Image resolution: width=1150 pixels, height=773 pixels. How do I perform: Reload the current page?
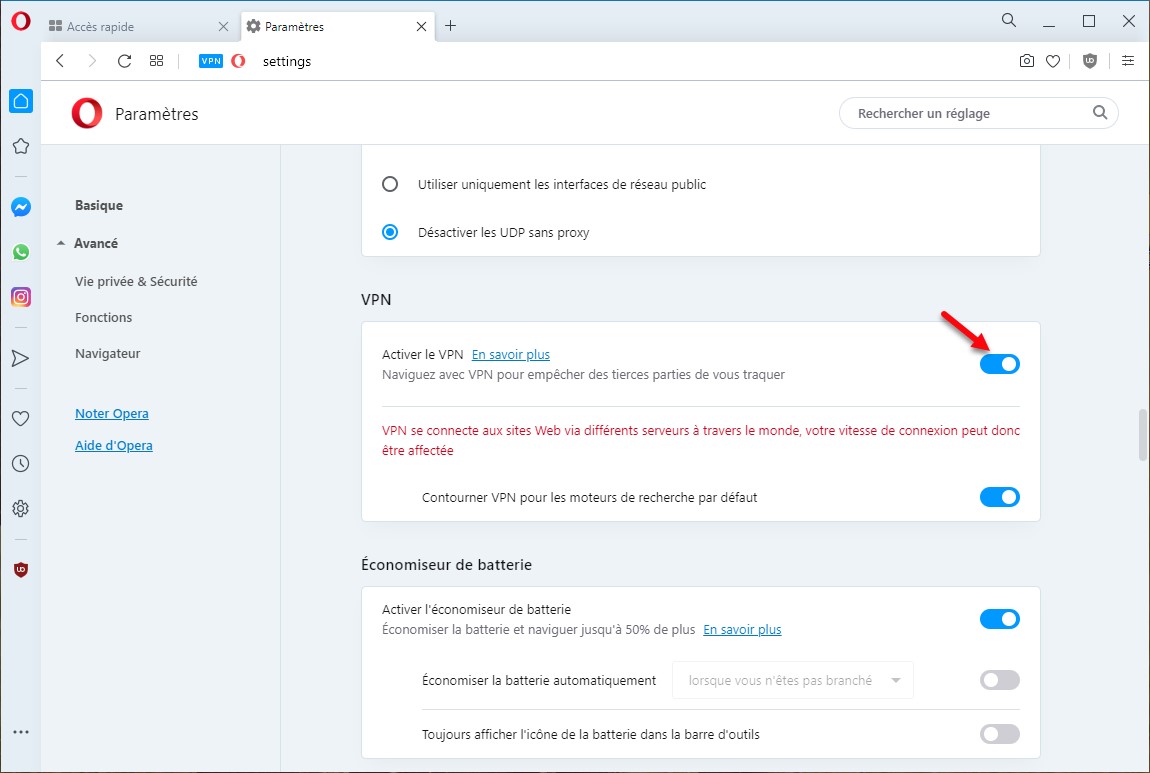pyautogui.click(x=124, y=61)
